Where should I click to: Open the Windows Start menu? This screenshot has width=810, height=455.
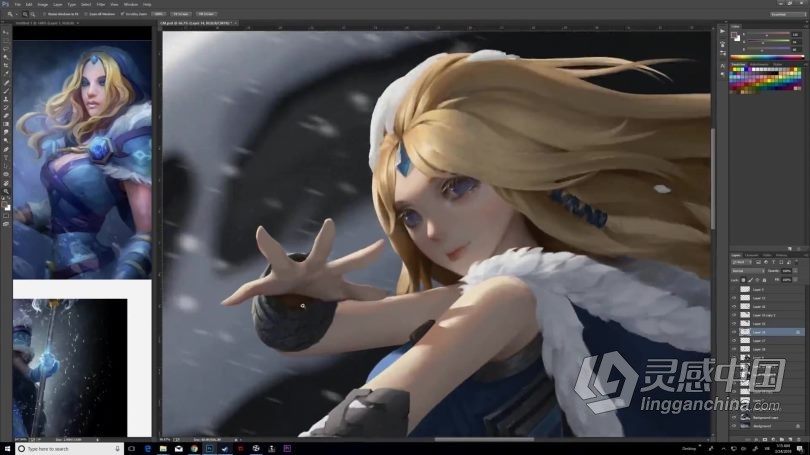(x=7, y=449)
